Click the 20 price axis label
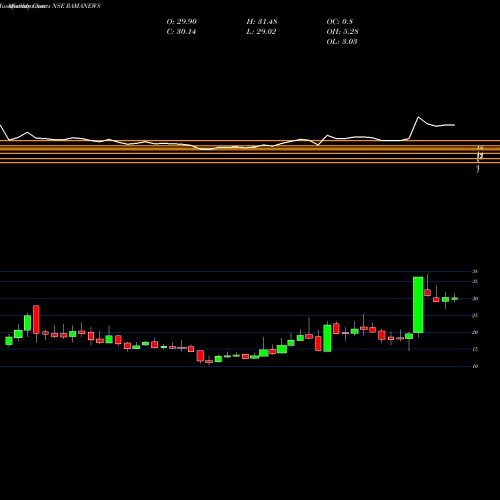 [x=475, y=332]
